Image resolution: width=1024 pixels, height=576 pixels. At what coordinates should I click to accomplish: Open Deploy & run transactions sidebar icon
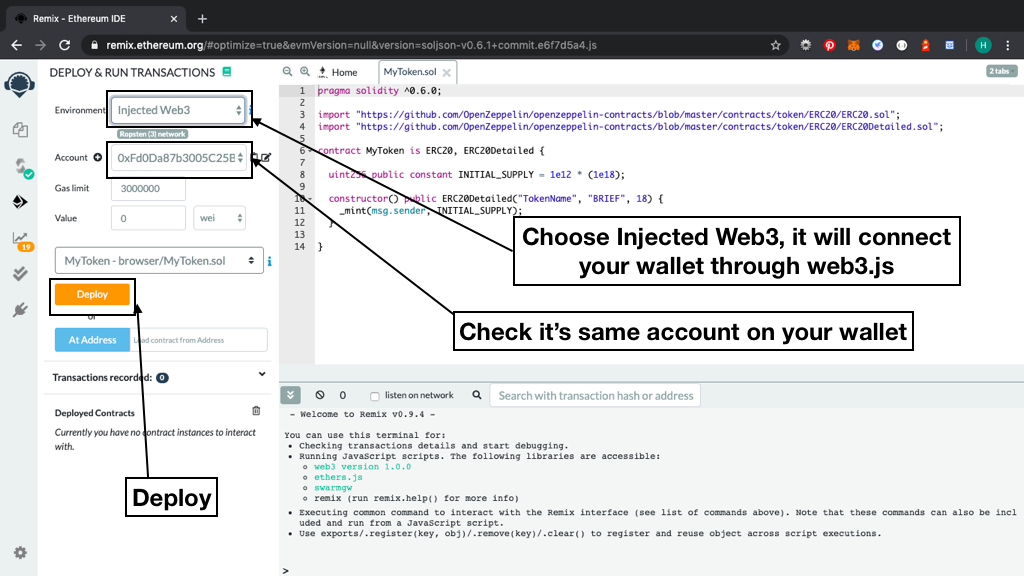click(x=20, y=202)
